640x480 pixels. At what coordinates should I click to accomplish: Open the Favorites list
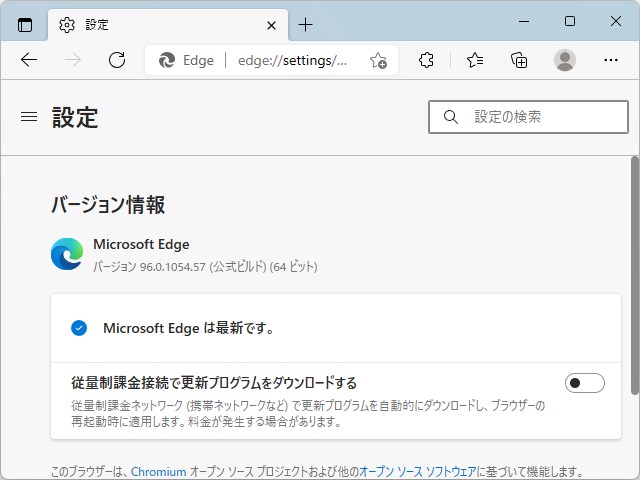[x=475, y=60]
